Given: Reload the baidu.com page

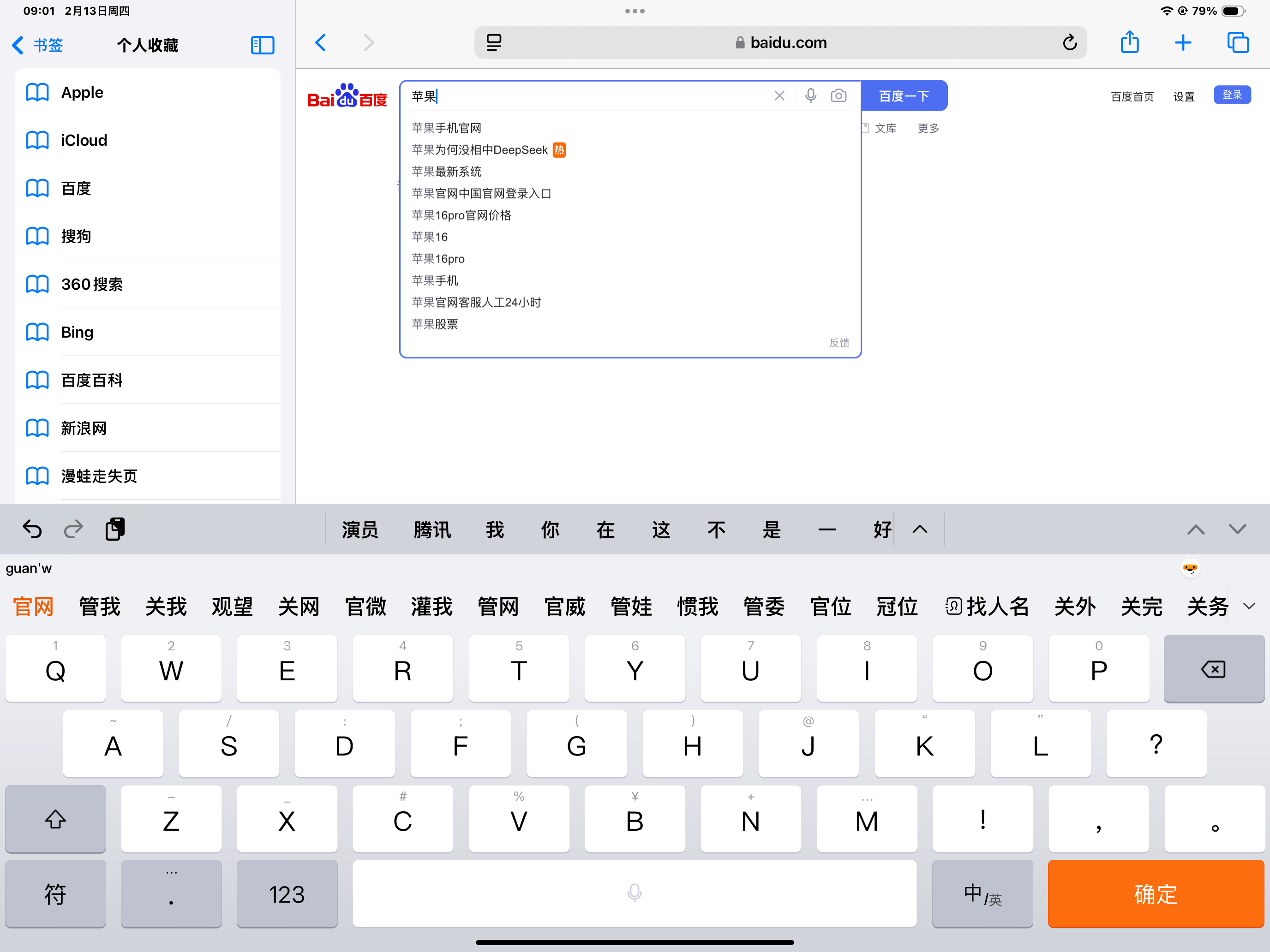Looking at the screenshot, I should (1069, 42).
